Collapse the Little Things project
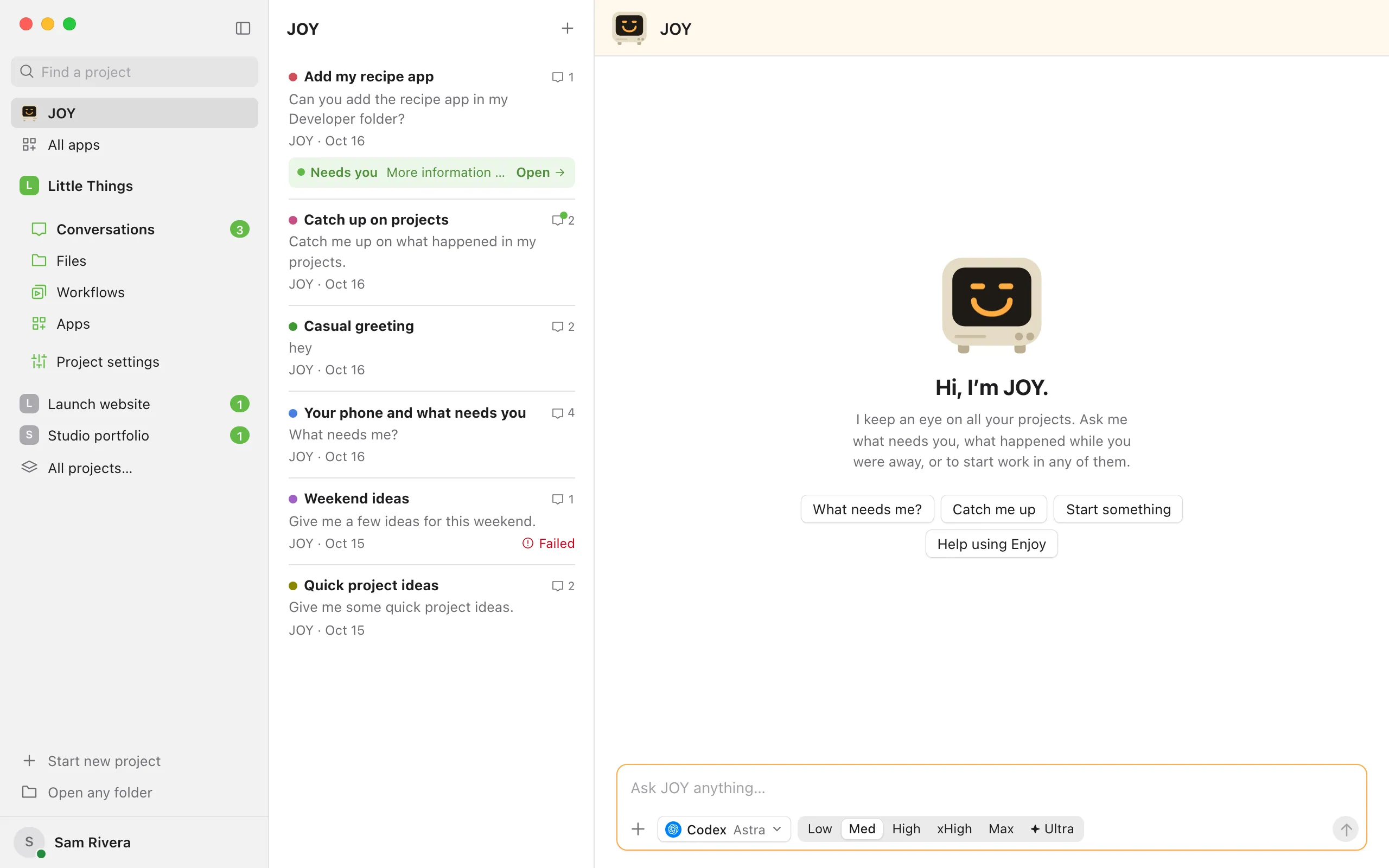Image resolution: width=1389 pixels, height=868 pixels. tap(135, 186)
